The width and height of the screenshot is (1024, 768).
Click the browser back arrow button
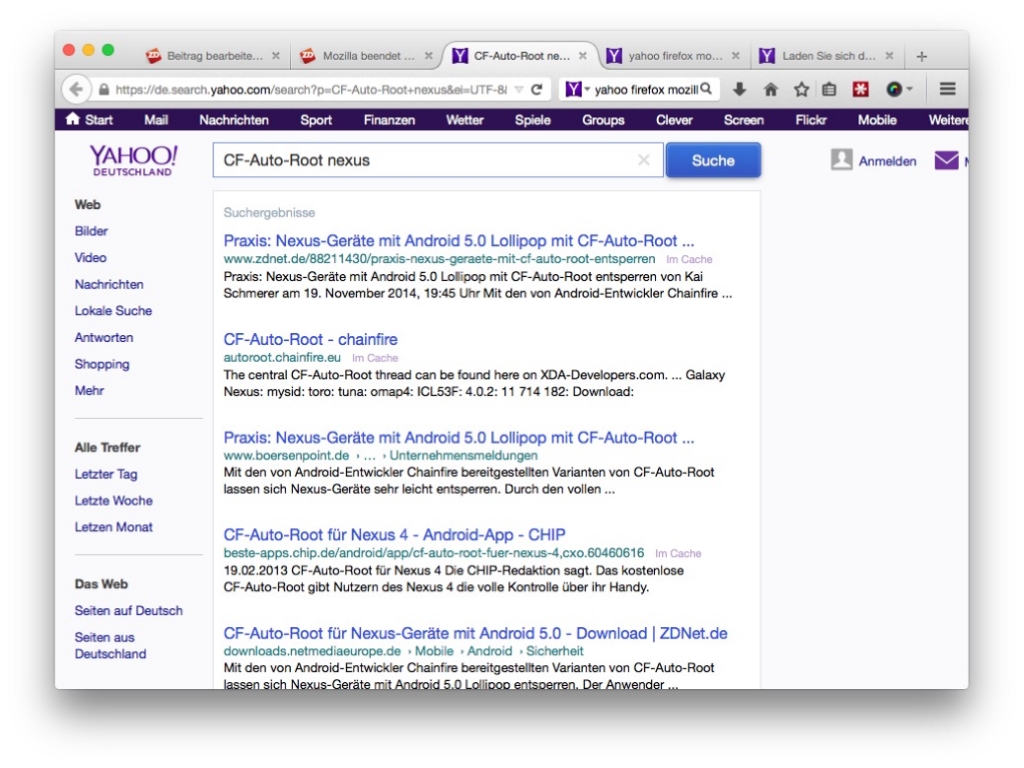click(x=76, y=89)
